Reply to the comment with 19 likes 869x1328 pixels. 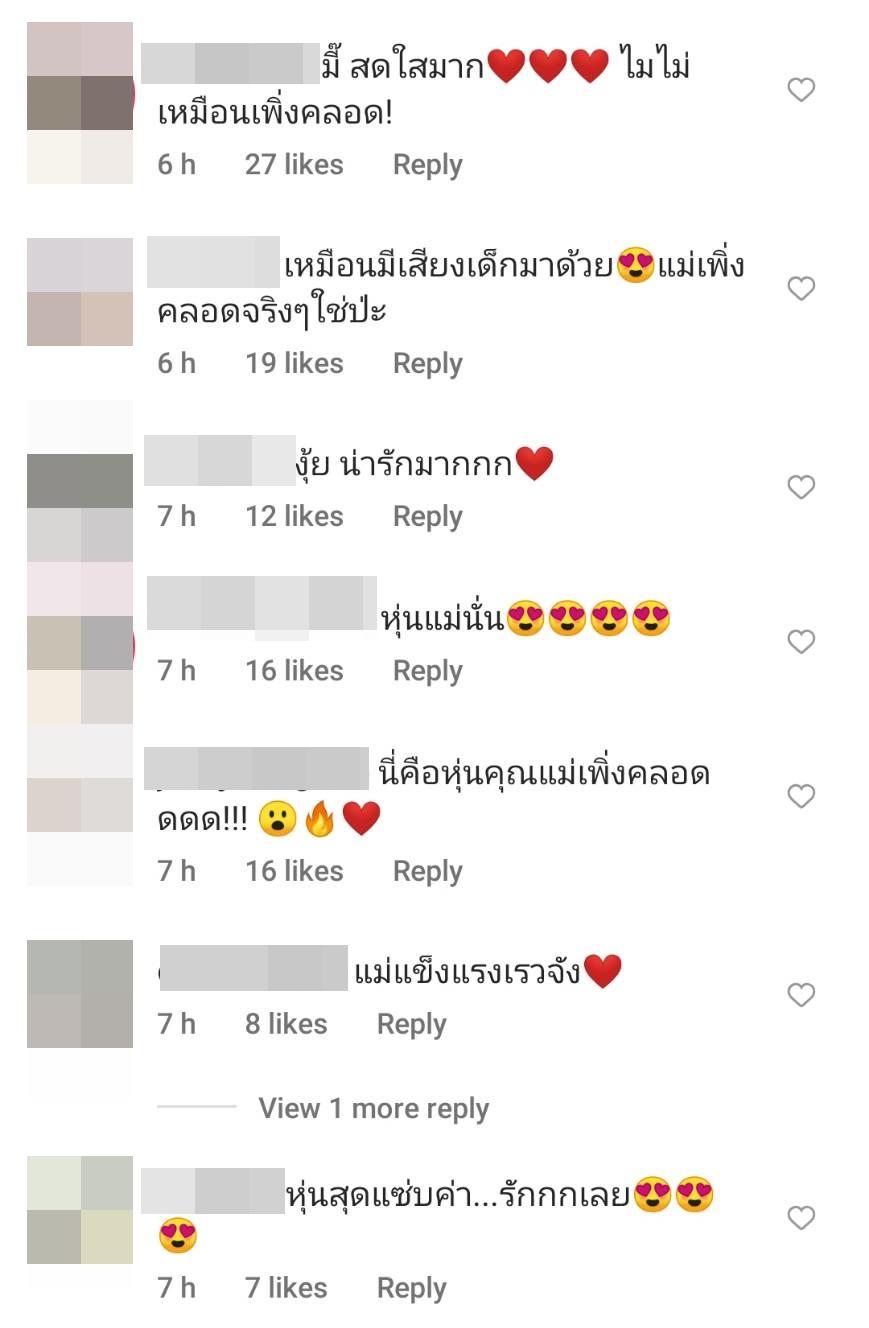pos(427,364)
